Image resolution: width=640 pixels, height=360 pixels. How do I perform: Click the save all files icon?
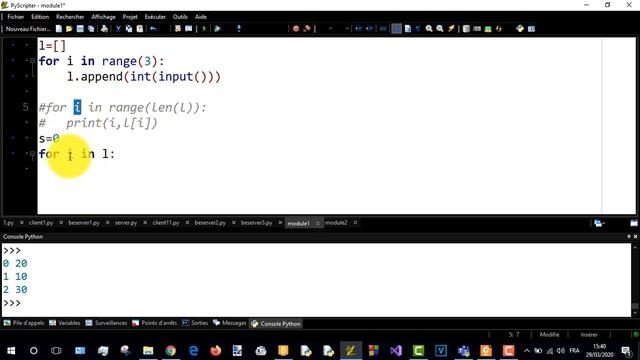pyautogui.click(x=91, y=29)
